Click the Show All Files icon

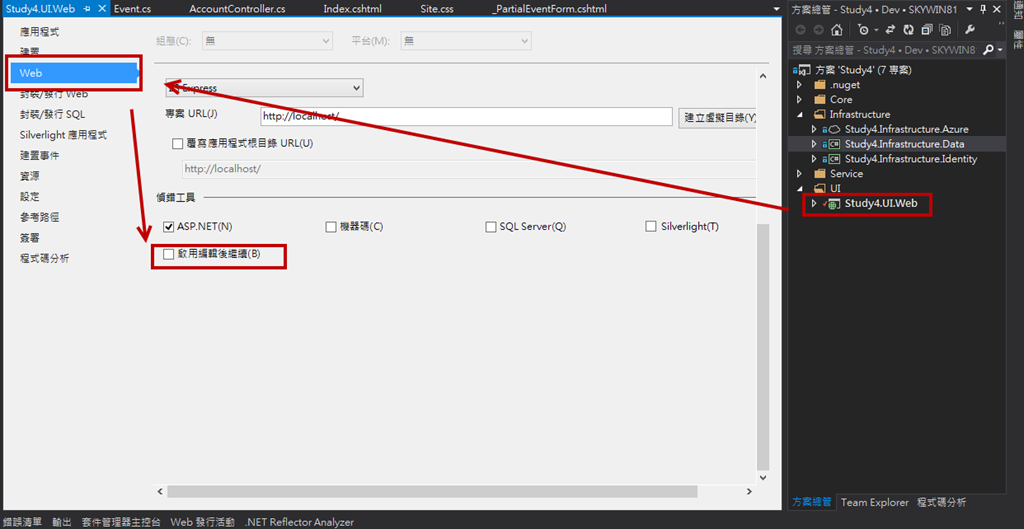pyautogui.click(x=945, y=30)
